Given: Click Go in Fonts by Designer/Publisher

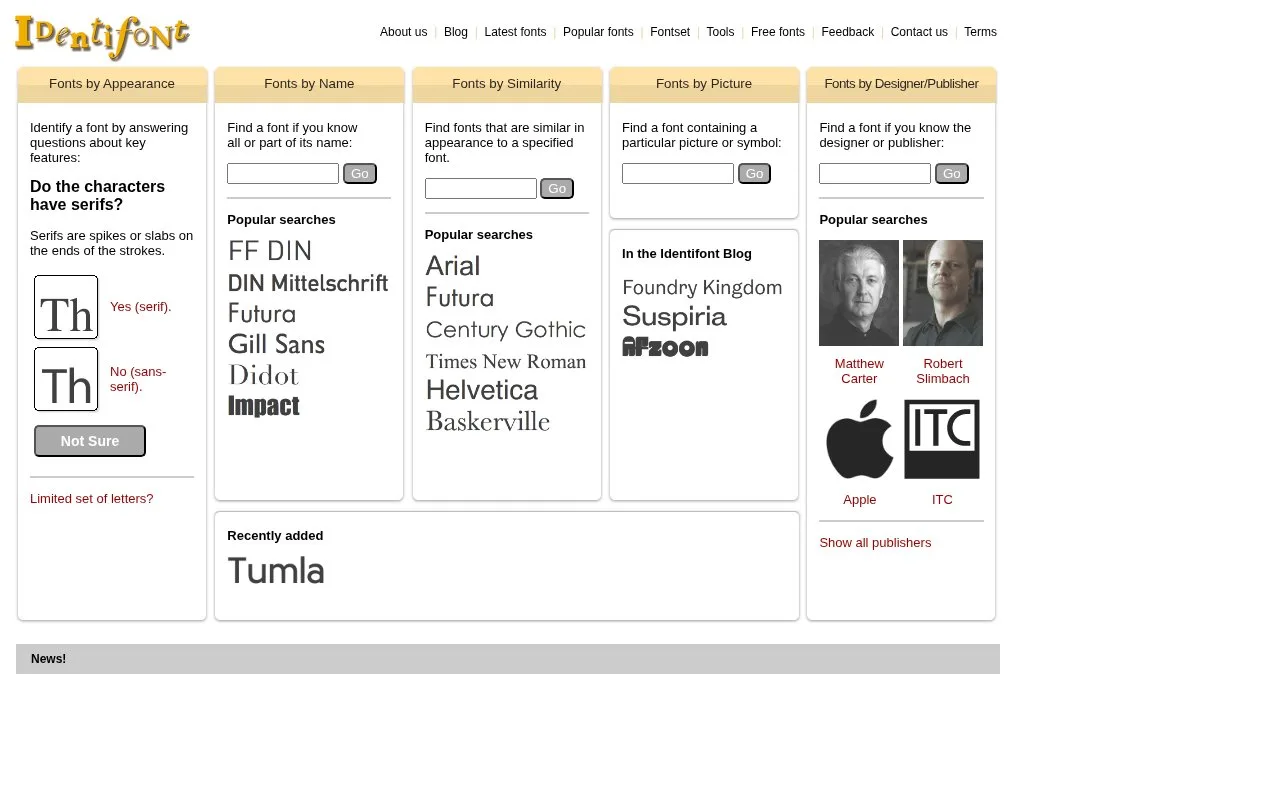Looking at the screenshot, I should pyautogui.click(x=952, y=174).
